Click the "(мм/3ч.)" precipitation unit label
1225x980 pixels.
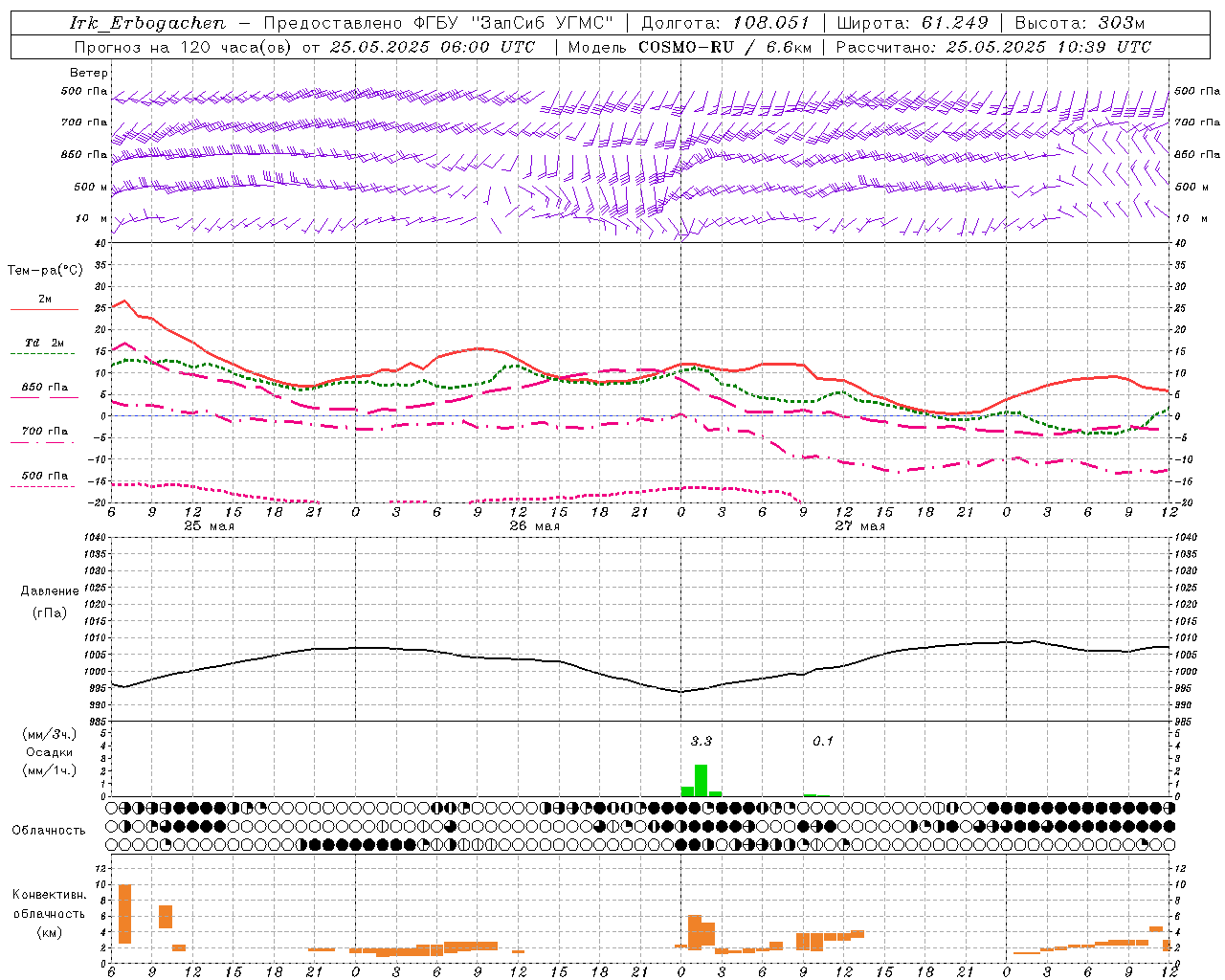pos(49,734)
